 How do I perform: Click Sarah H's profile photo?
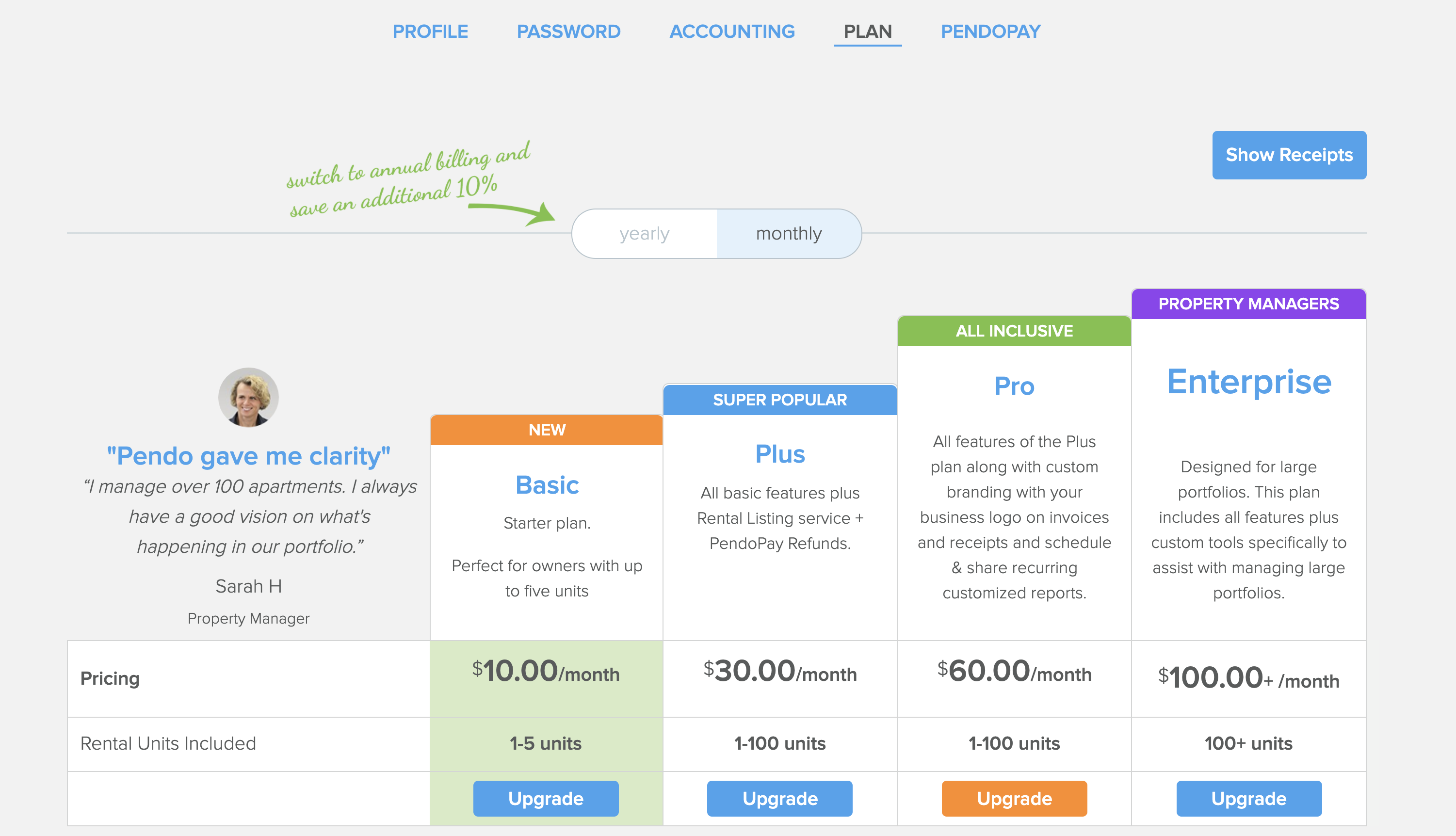(248, 397)
